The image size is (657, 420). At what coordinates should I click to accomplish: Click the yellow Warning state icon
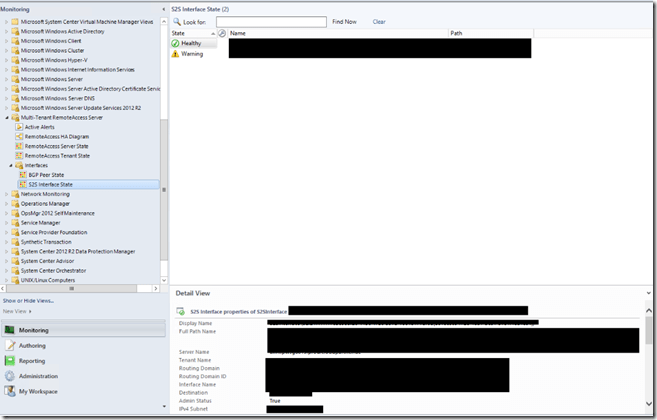pyautogui.click(x=176, y=54)
